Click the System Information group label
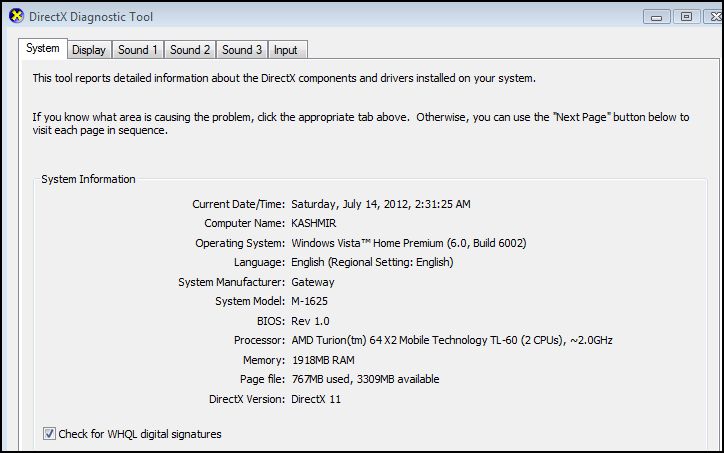 [x=88, y=179]
